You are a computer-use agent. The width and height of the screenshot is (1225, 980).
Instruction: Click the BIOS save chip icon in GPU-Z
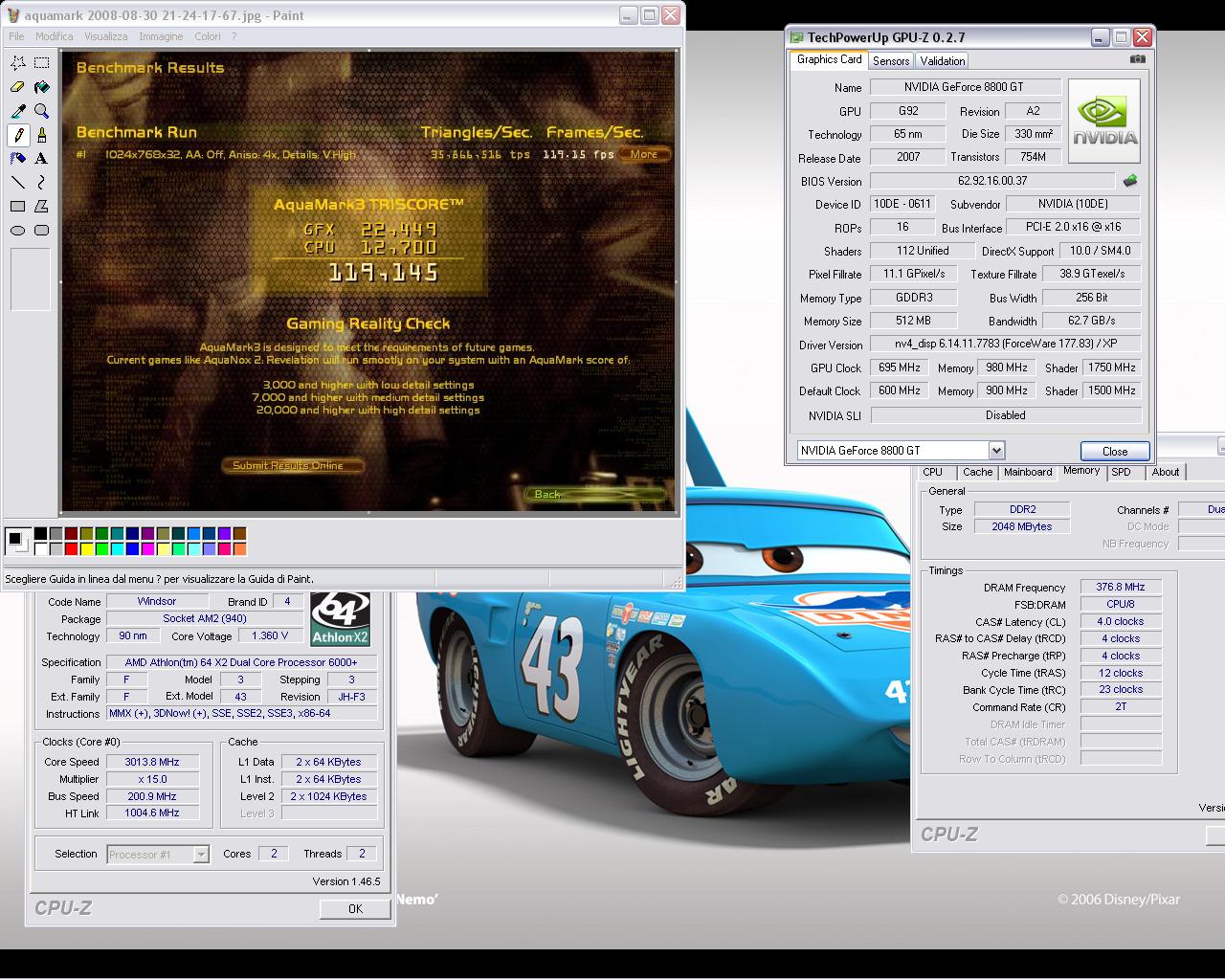click(x=1130, y=180)
